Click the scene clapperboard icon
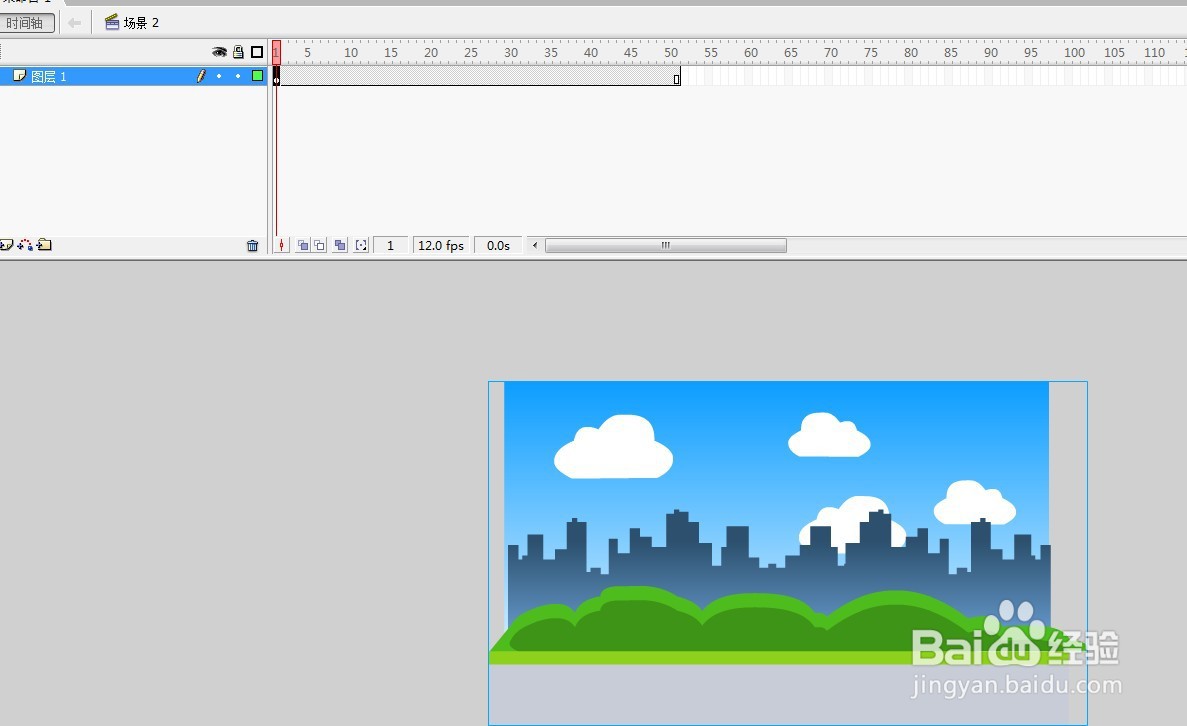This screenshot has width=1187, height=726. [x=112, y=22]
